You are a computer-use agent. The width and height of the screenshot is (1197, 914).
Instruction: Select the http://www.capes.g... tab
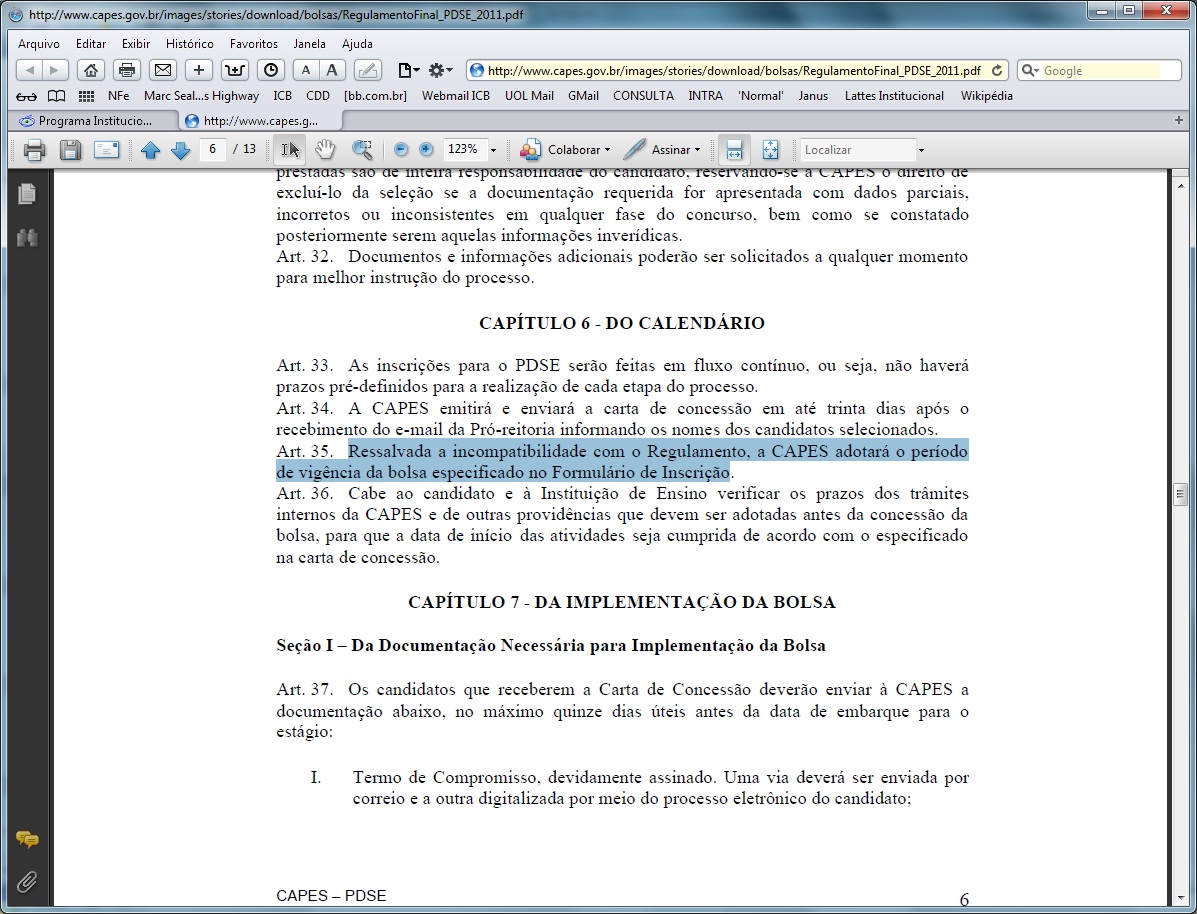tap(261, 121)
